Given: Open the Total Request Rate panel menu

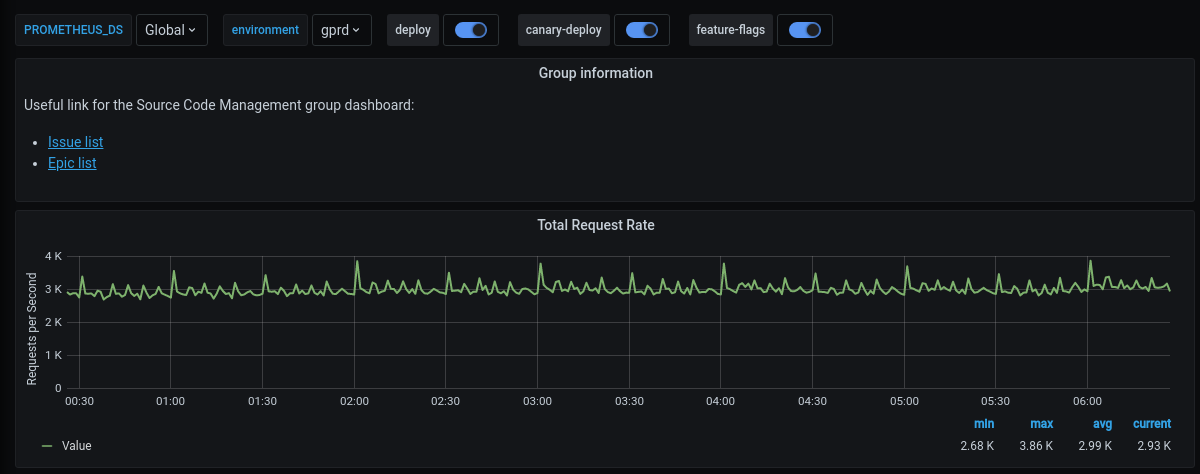Looking at the screenshot, I should coord(595,225).
